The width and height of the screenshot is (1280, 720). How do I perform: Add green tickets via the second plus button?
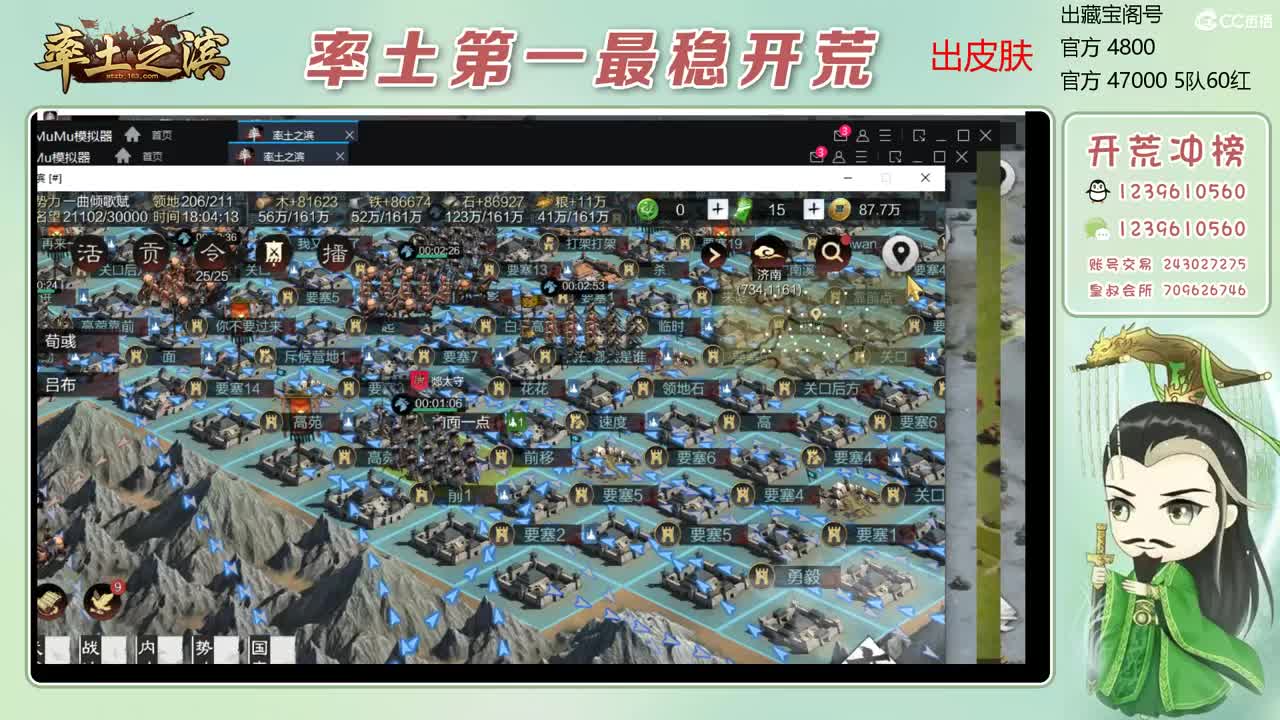pyautogui.click(x=814, y=209)
